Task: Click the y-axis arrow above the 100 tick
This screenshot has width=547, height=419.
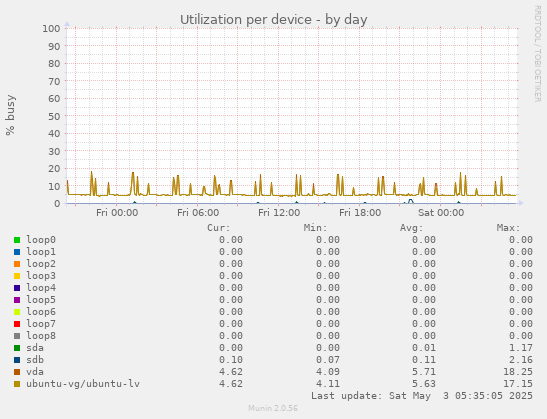Action: pos(67,24)
